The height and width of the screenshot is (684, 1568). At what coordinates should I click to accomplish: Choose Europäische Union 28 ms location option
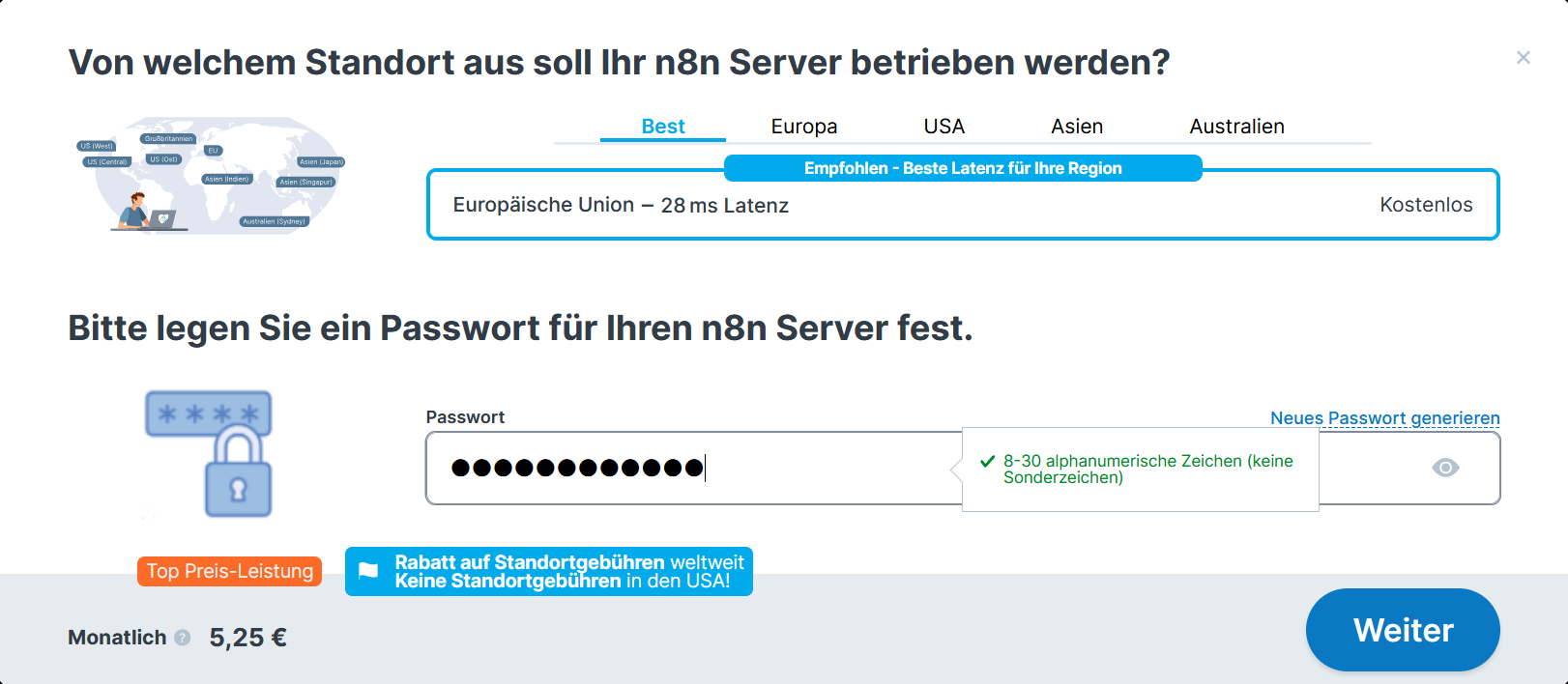[x=962, y=205]
